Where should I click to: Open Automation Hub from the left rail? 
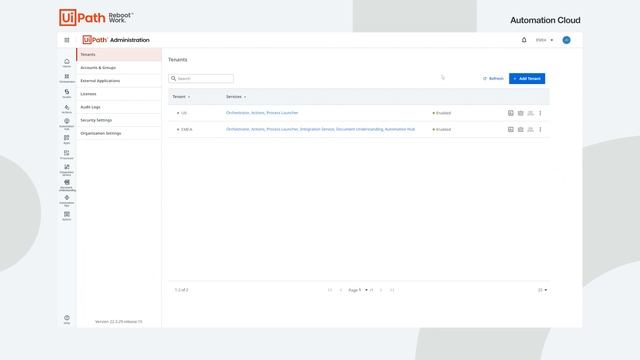pos(67,124)
